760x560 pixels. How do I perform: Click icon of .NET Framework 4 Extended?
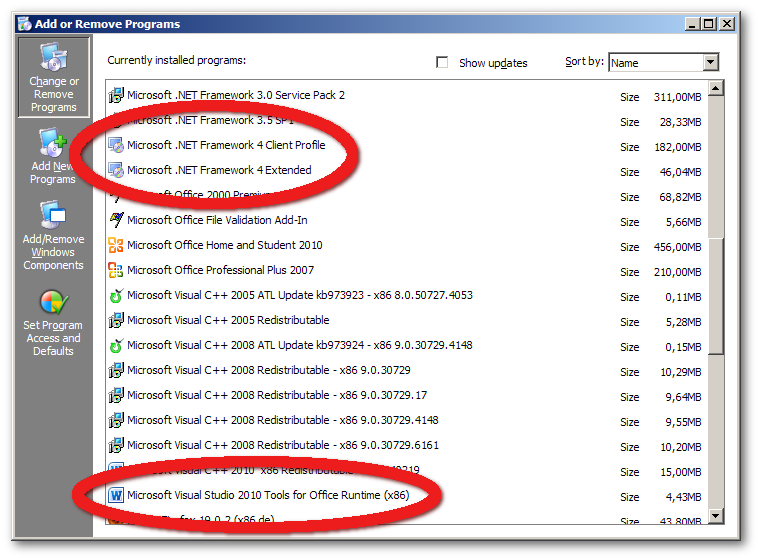(x=116, y=170)
